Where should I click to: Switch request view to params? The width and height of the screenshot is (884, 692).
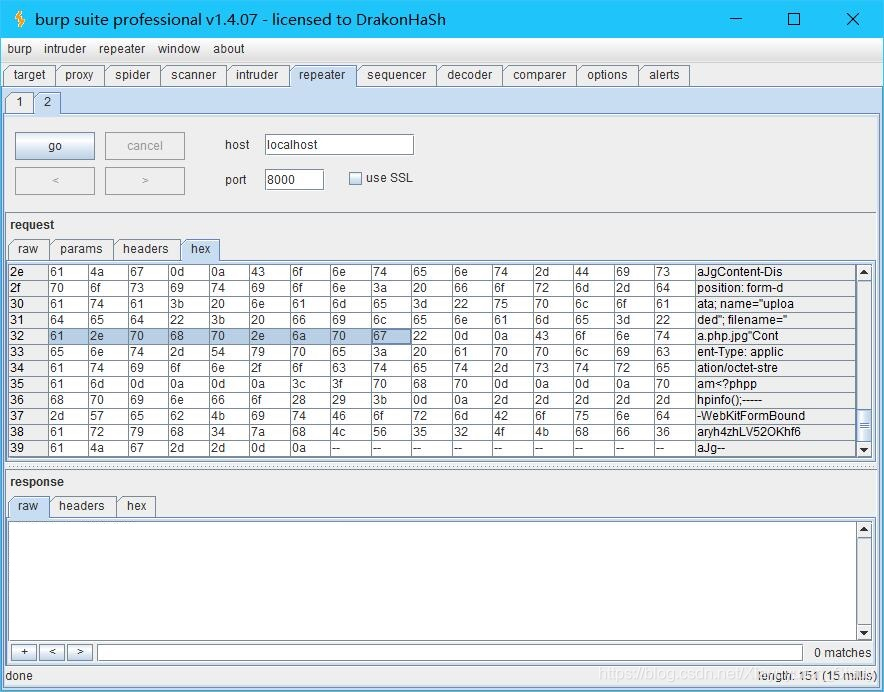(x=81, y=249)
